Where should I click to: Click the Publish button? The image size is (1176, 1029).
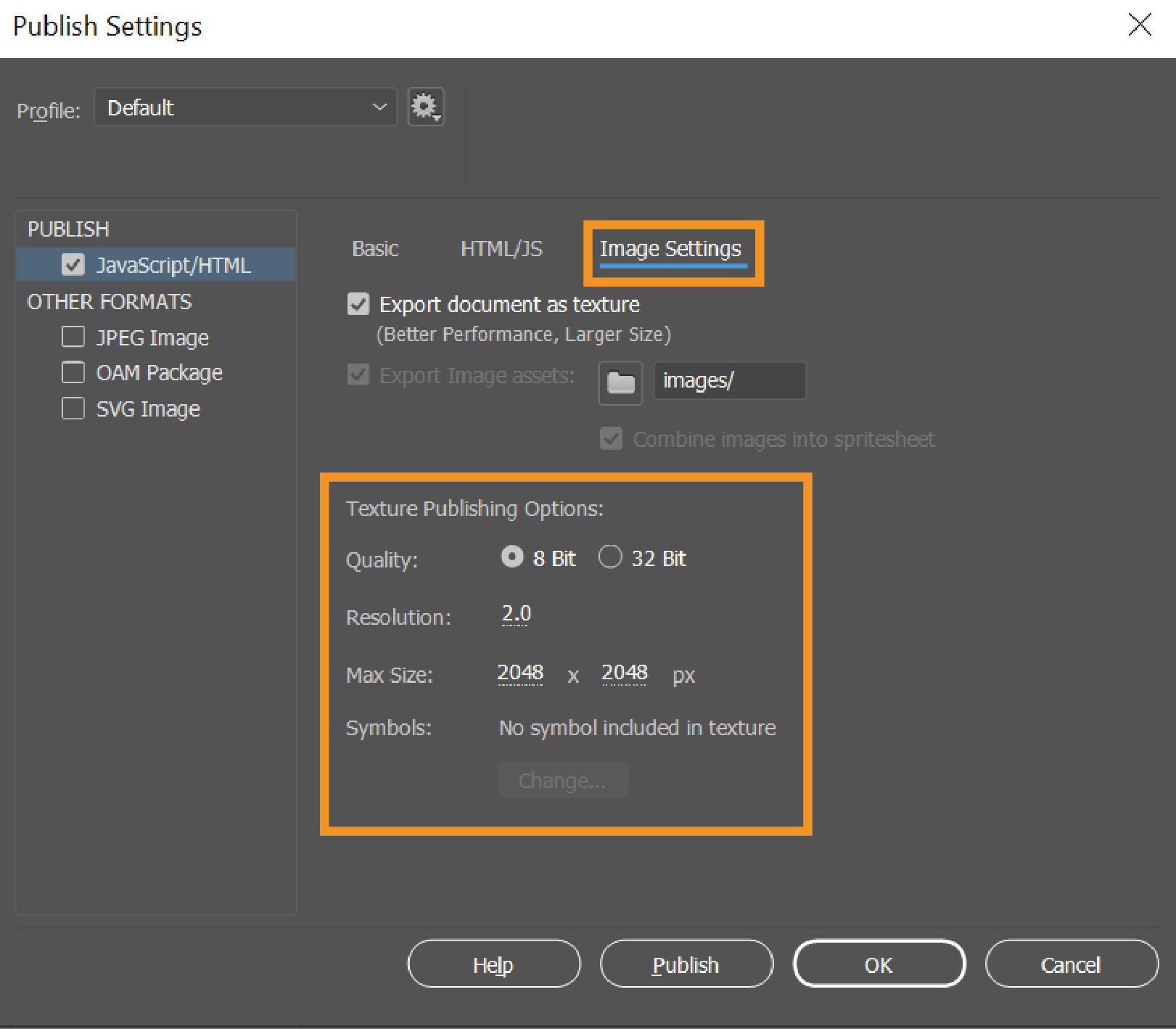pyautogui.click(x=686, y=964)
